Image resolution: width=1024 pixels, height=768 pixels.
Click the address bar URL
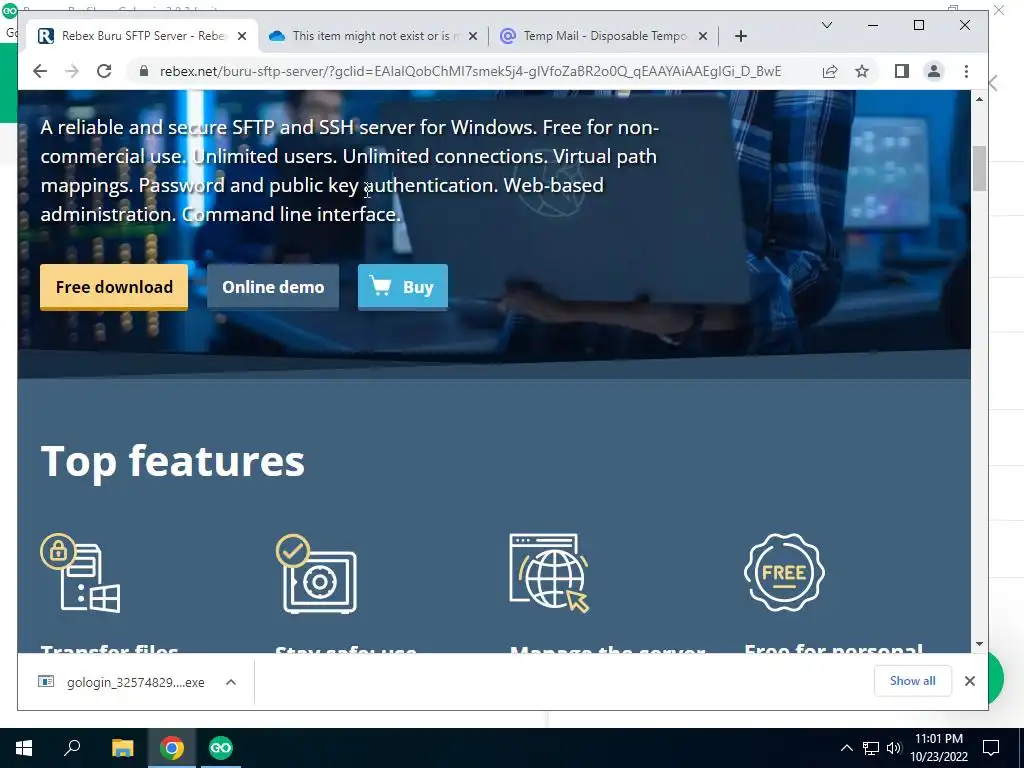470,71
